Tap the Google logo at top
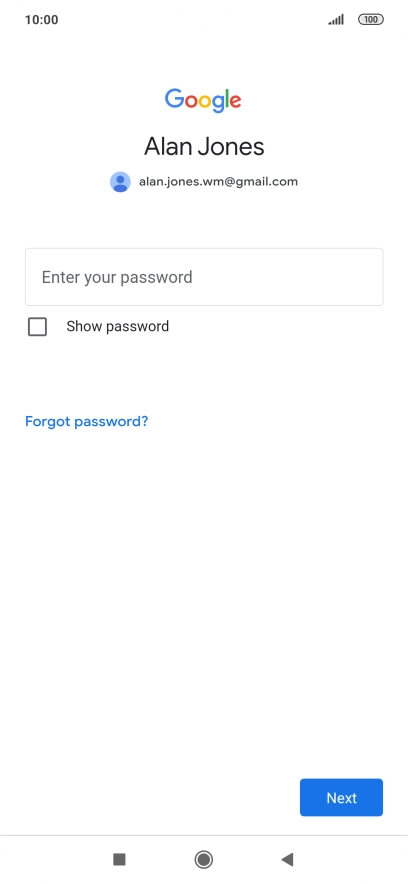This screenshot has width=408, height=884. tap(203, 100)
